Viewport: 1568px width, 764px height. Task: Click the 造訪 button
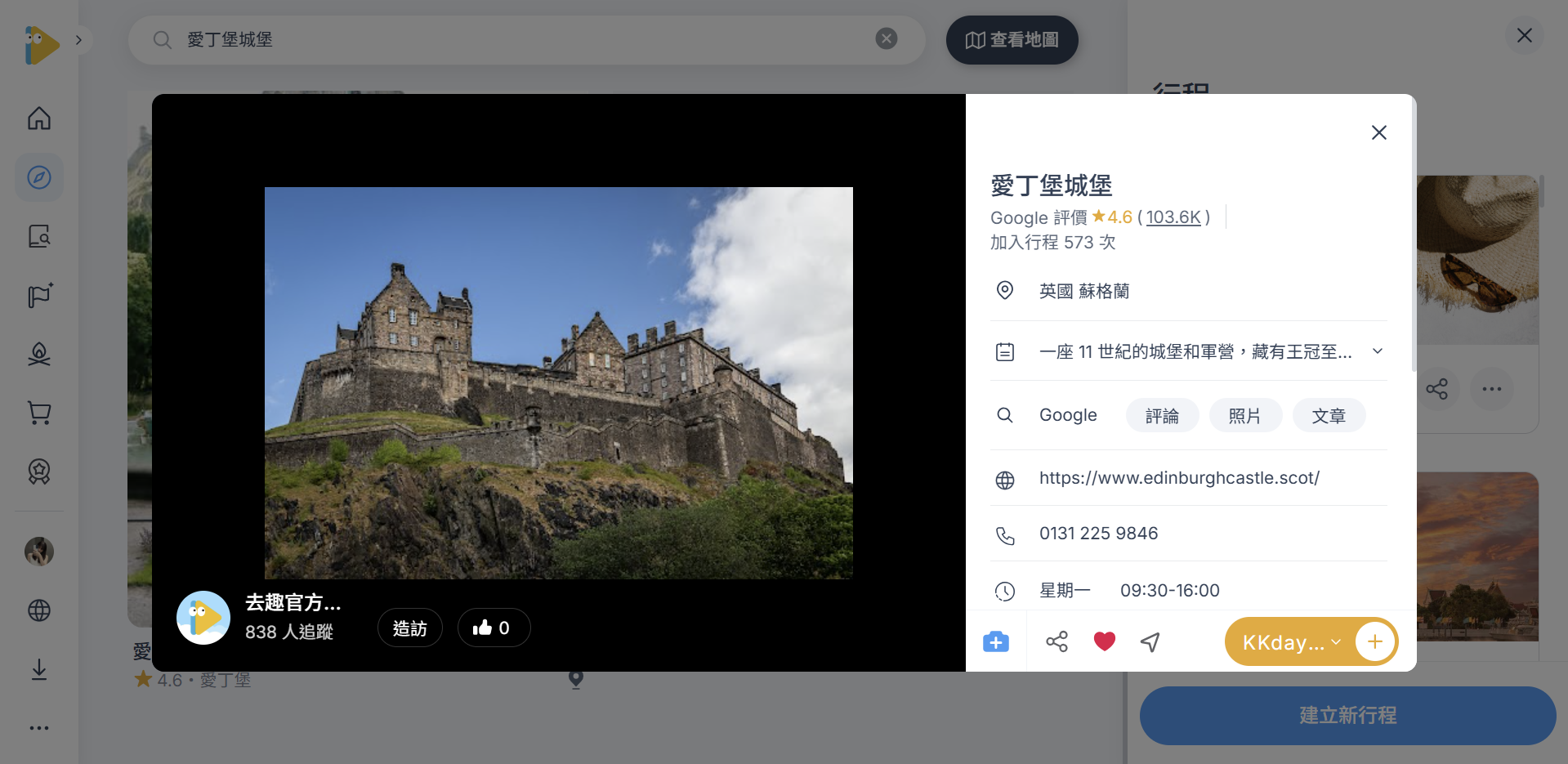(x=410, y=628)
